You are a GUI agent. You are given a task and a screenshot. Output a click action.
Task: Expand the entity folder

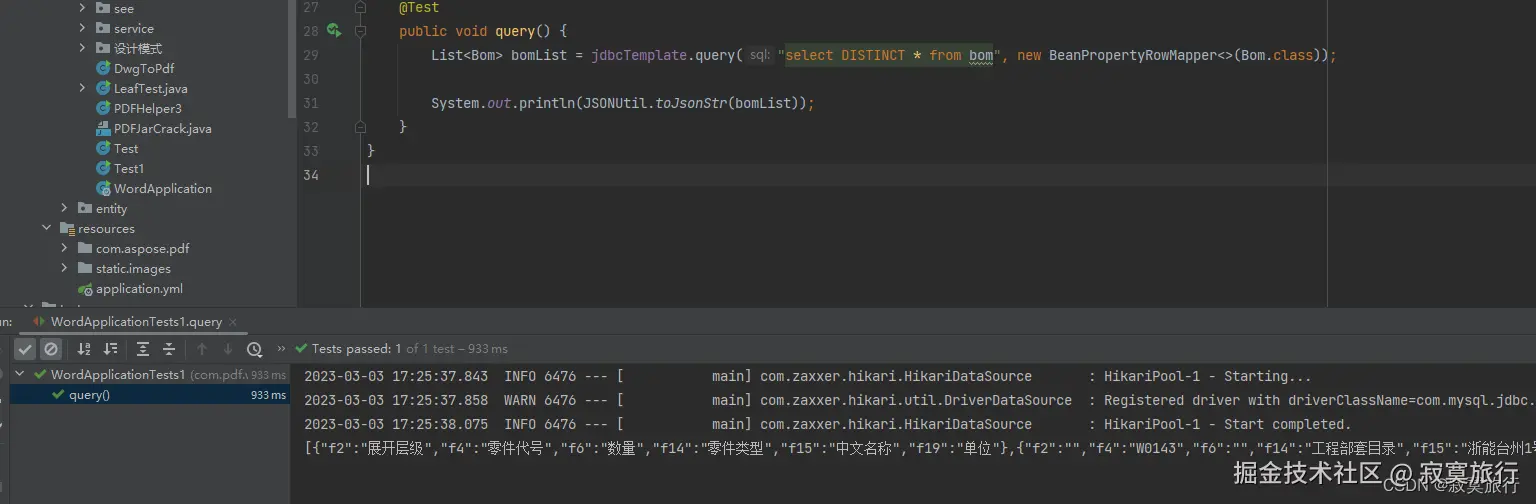pyautogui.click(x=65, y=208)
